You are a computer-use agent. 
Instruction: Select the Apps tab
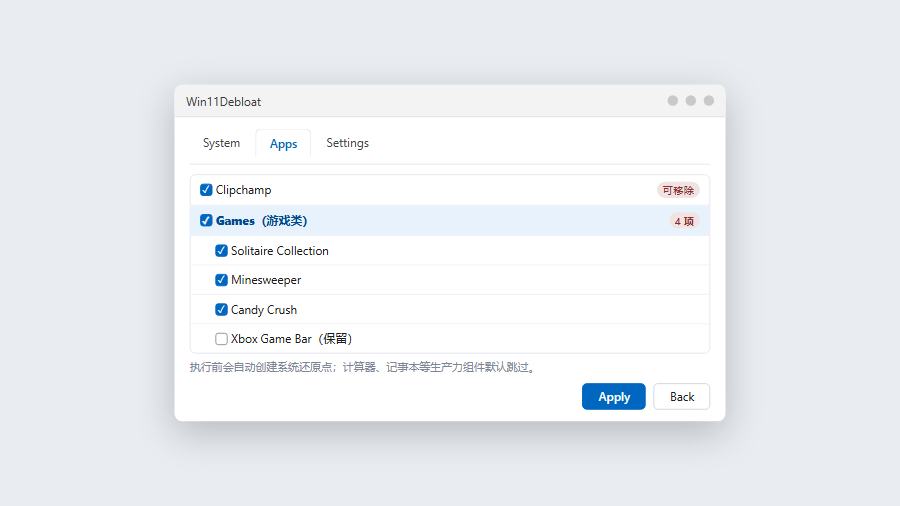[x=284, y=143]
